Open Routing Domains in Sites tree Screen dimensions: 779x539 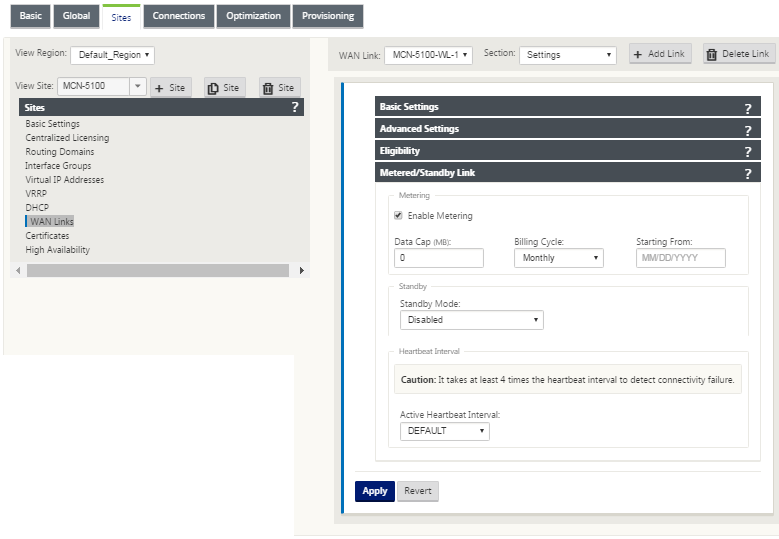pyautogui.click(x=60, y=152)
